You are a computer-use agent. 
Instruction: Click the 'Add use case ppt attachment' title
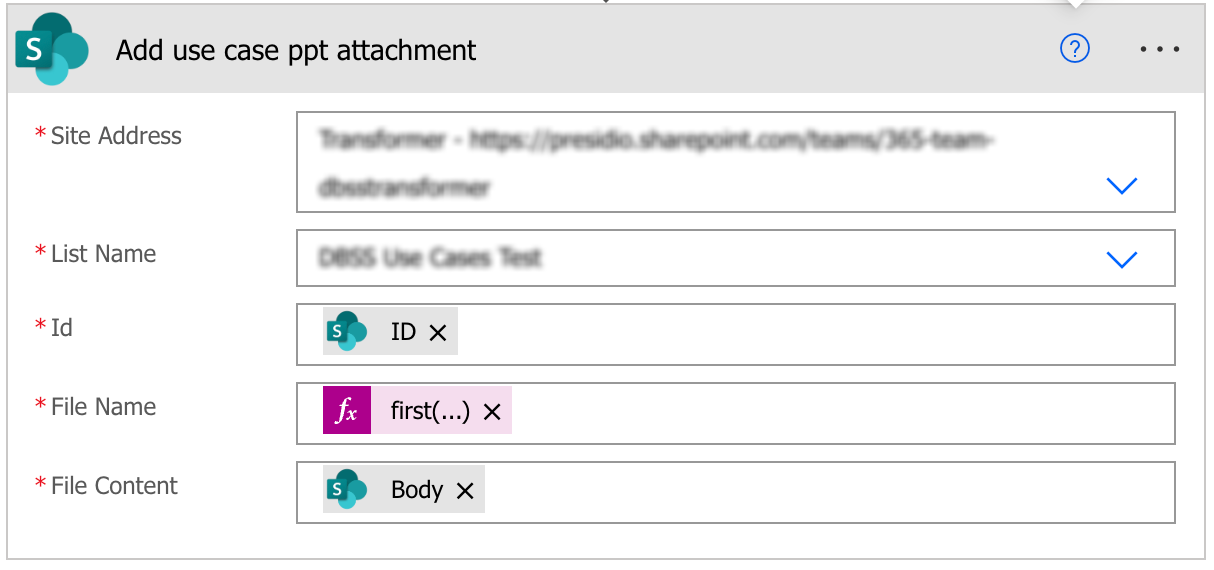pos(296,50)
